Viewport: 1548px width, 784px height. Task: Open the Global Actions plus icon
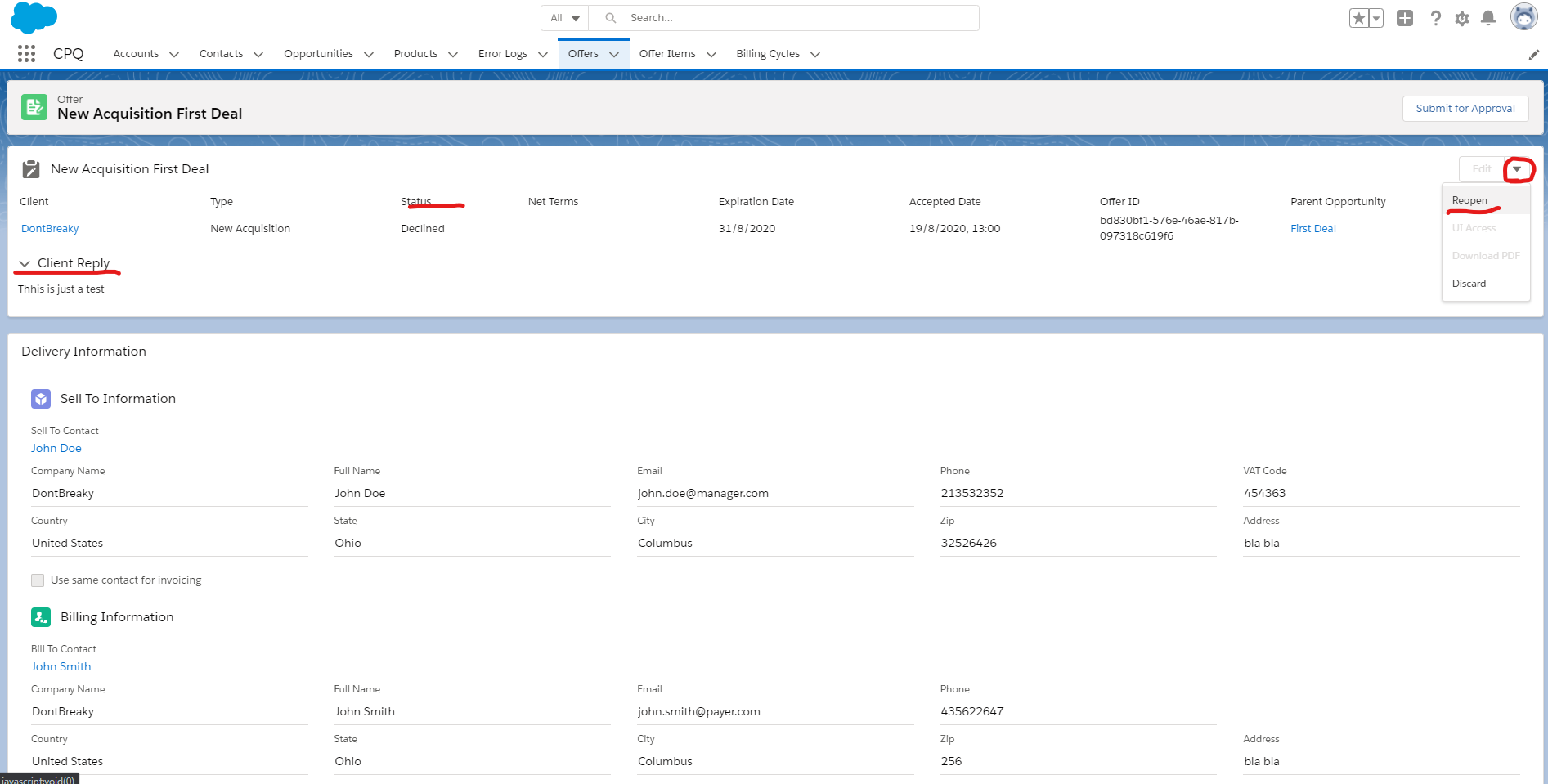pyautogui.click(x=1405, y=18)
